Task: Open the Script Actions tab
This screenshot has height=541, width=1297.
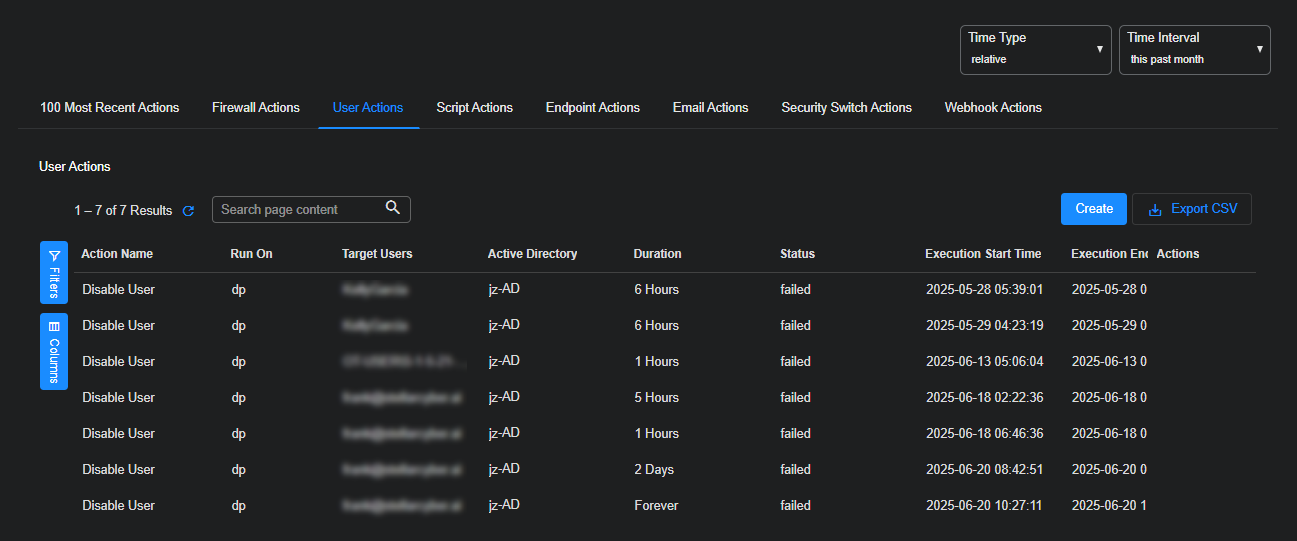Action: 474,107
